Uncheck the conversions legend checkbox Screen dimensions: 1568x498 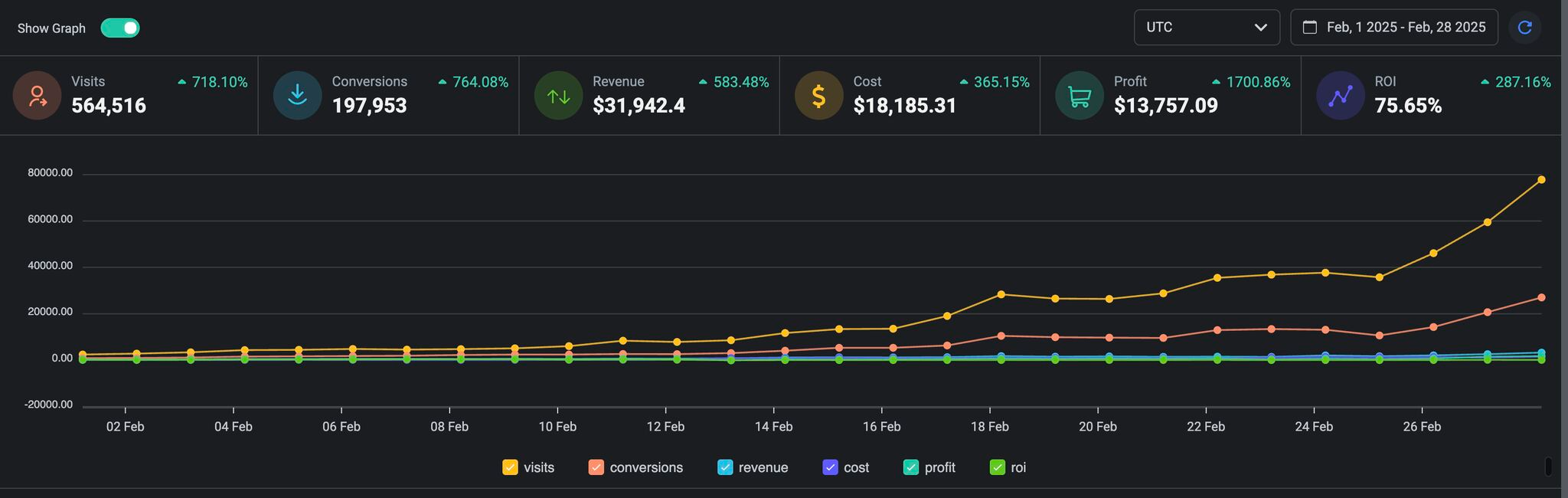click(x=596, y=467)
